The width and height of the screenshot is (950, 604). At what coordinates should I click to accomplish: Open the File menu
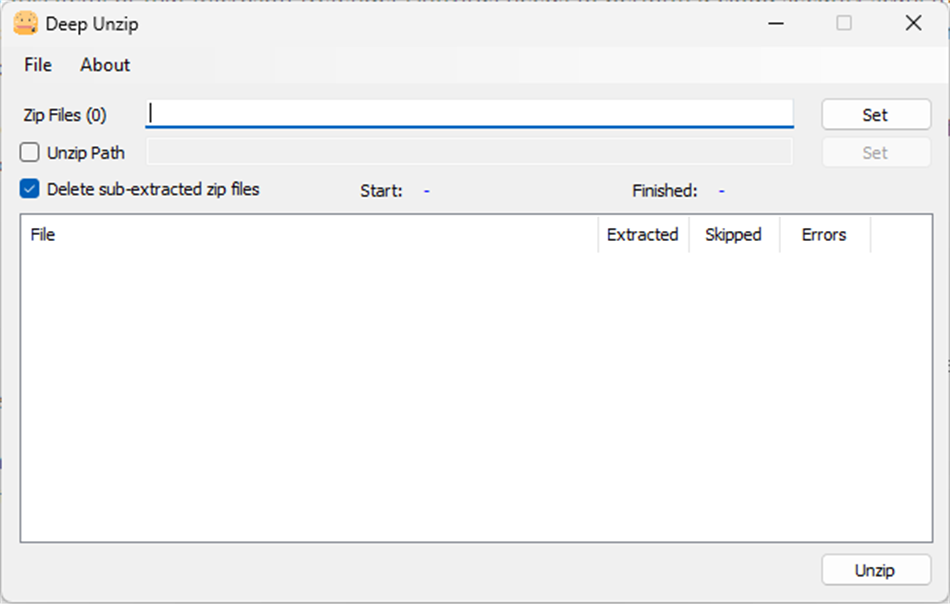(x=38, y=65)
